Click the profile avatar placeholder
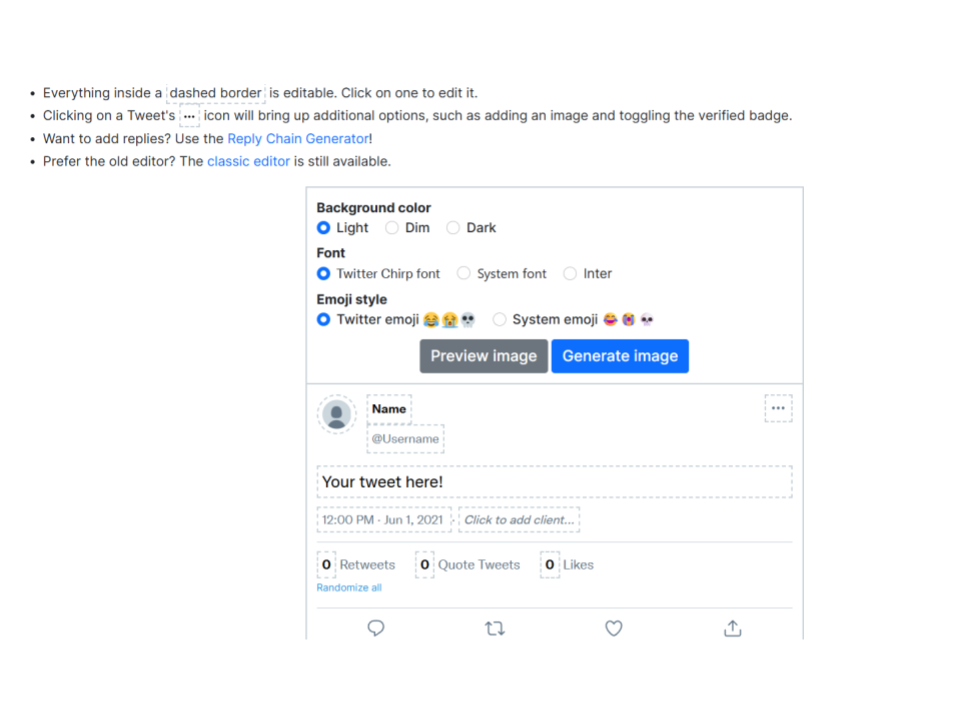Viewport: 960px width, 720px height. click(337, 414)
